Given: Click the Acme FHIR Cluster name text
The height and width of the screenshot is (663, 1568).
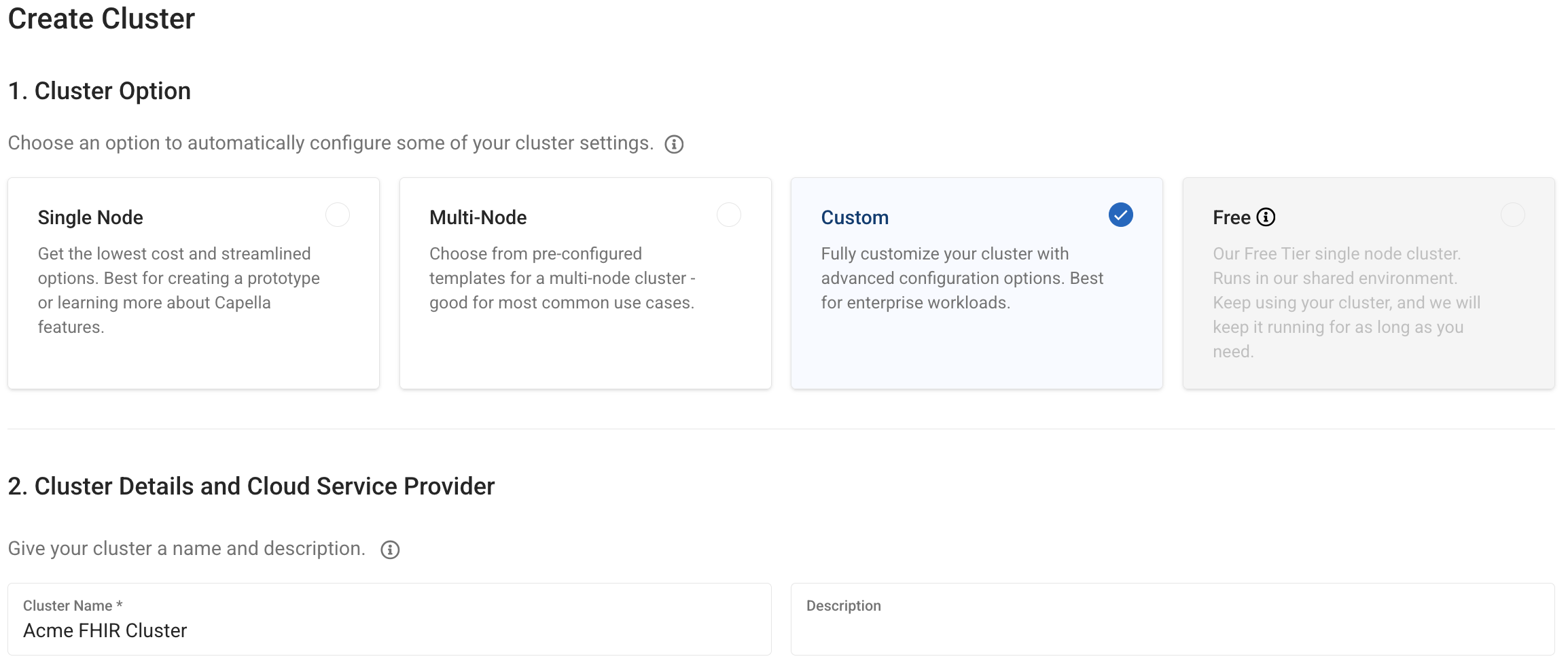Looking at the screenshot, I should tap(105, 630).
